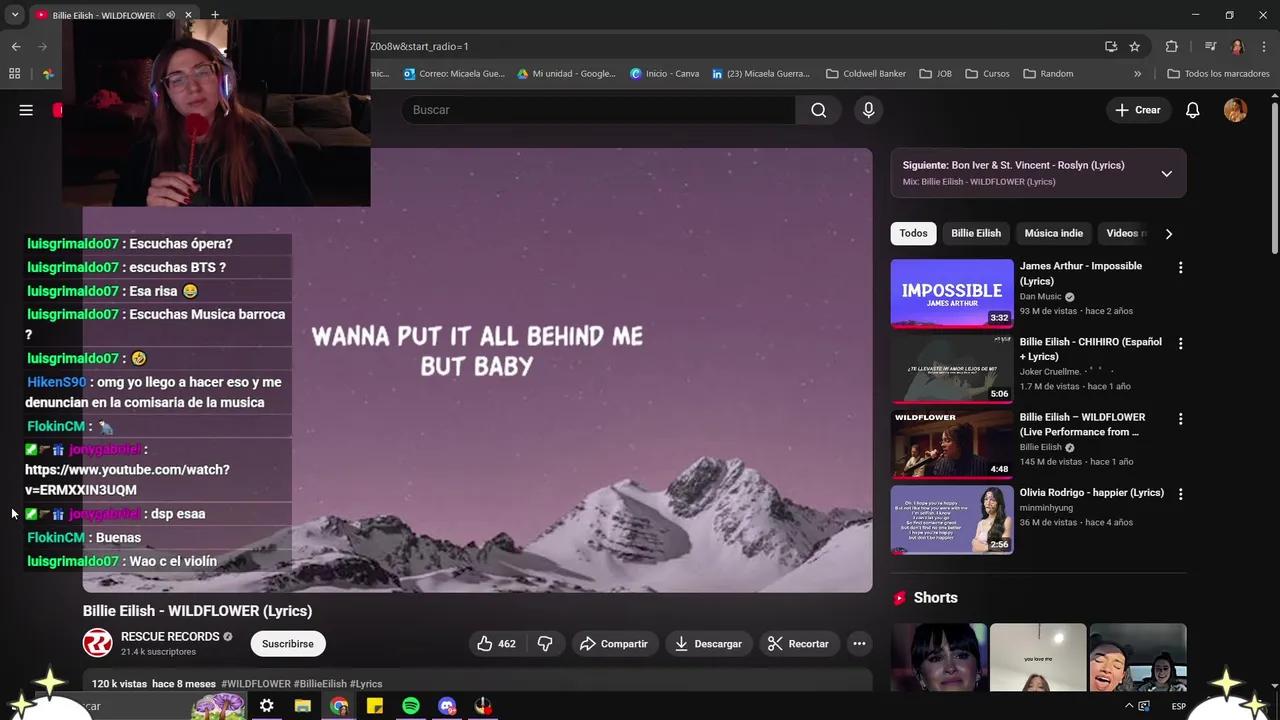This screenshot has width=1280, height=720.
Task: Open Sticky Notes from taskbar
Action: (x=375, y=706)
